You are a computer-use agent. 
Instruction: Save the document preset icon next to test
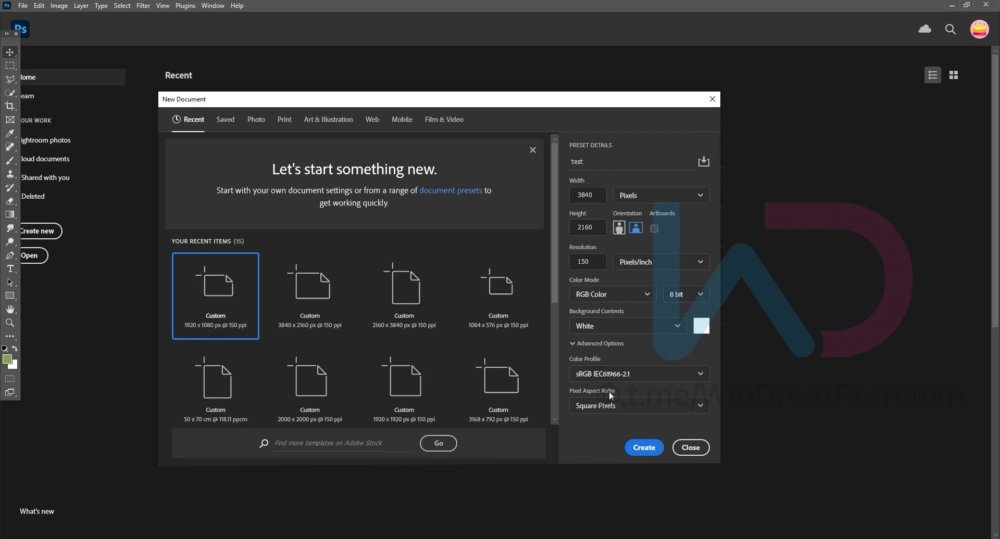click(703, 161)
